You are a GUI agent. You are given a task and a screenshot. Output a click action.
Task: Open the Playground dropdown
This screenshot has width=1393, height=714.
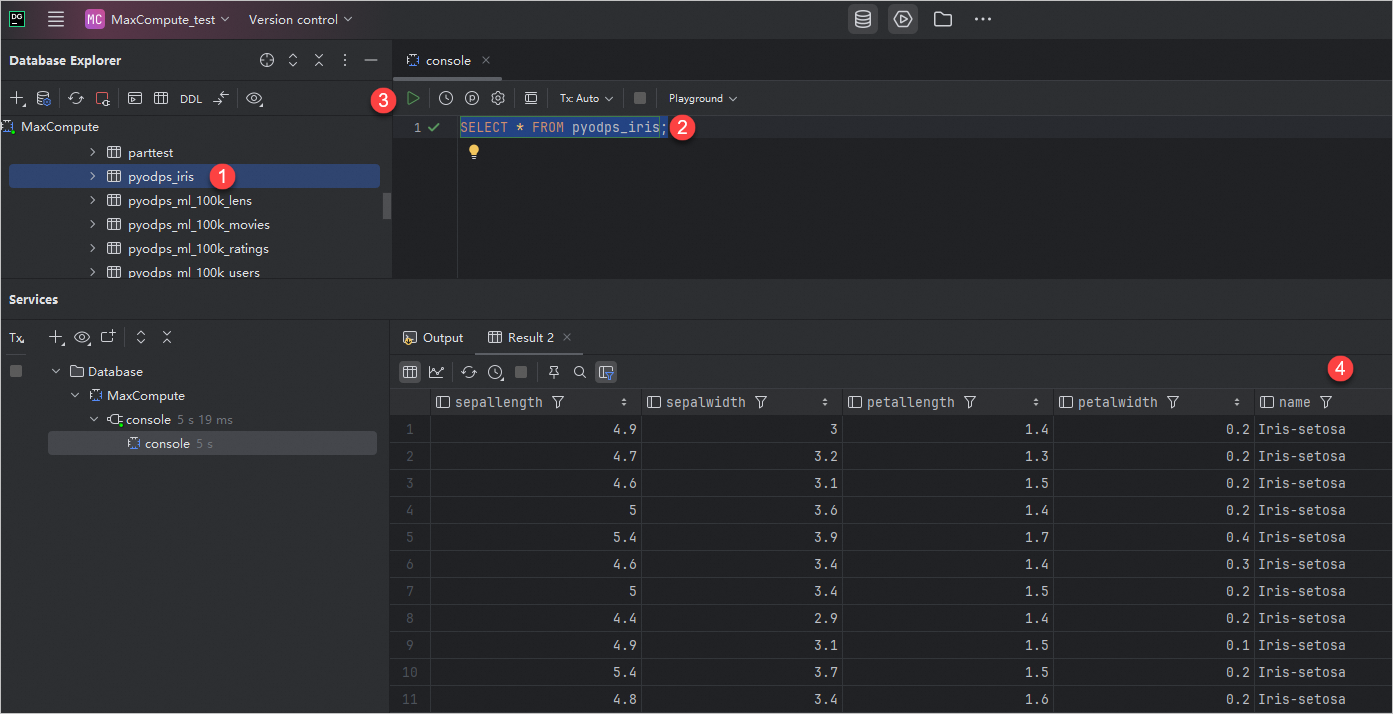click(702, 98)
